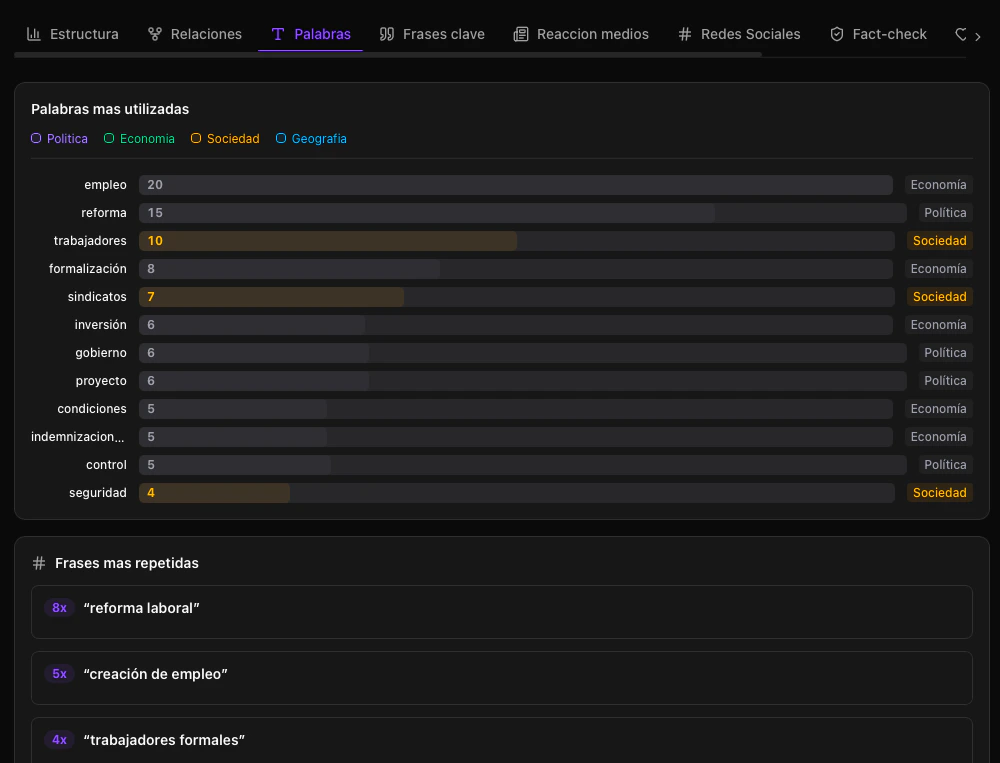Click the Economía tag in the empleo row
The width and height of the screenshot is (1000, 763).
point(938,185)
